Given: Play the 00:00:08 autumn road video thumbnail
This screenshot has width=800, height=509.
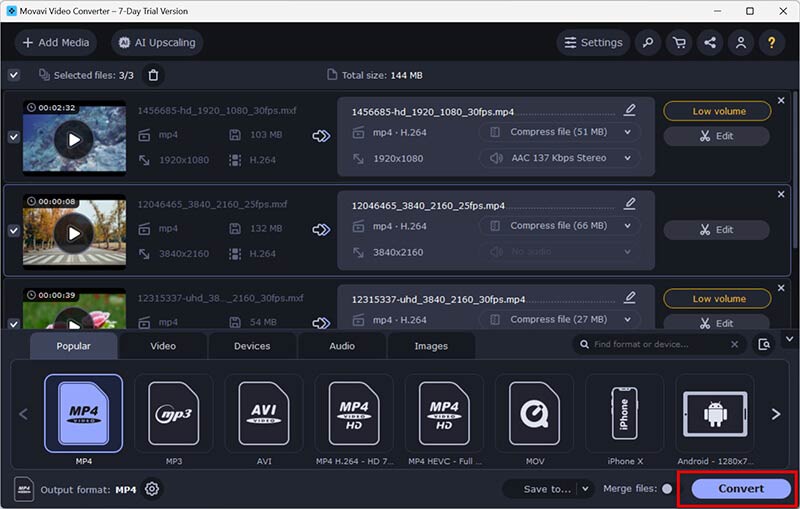Looking at the screenshot, I should (74, 233).
